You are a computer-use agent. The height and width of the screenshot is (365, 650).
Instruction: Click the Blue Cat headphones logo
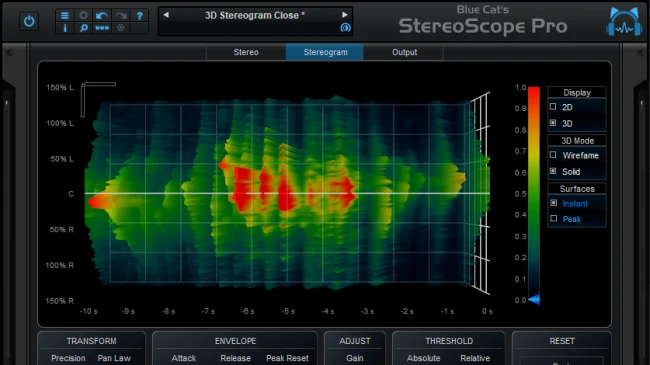tap(624, 23)
